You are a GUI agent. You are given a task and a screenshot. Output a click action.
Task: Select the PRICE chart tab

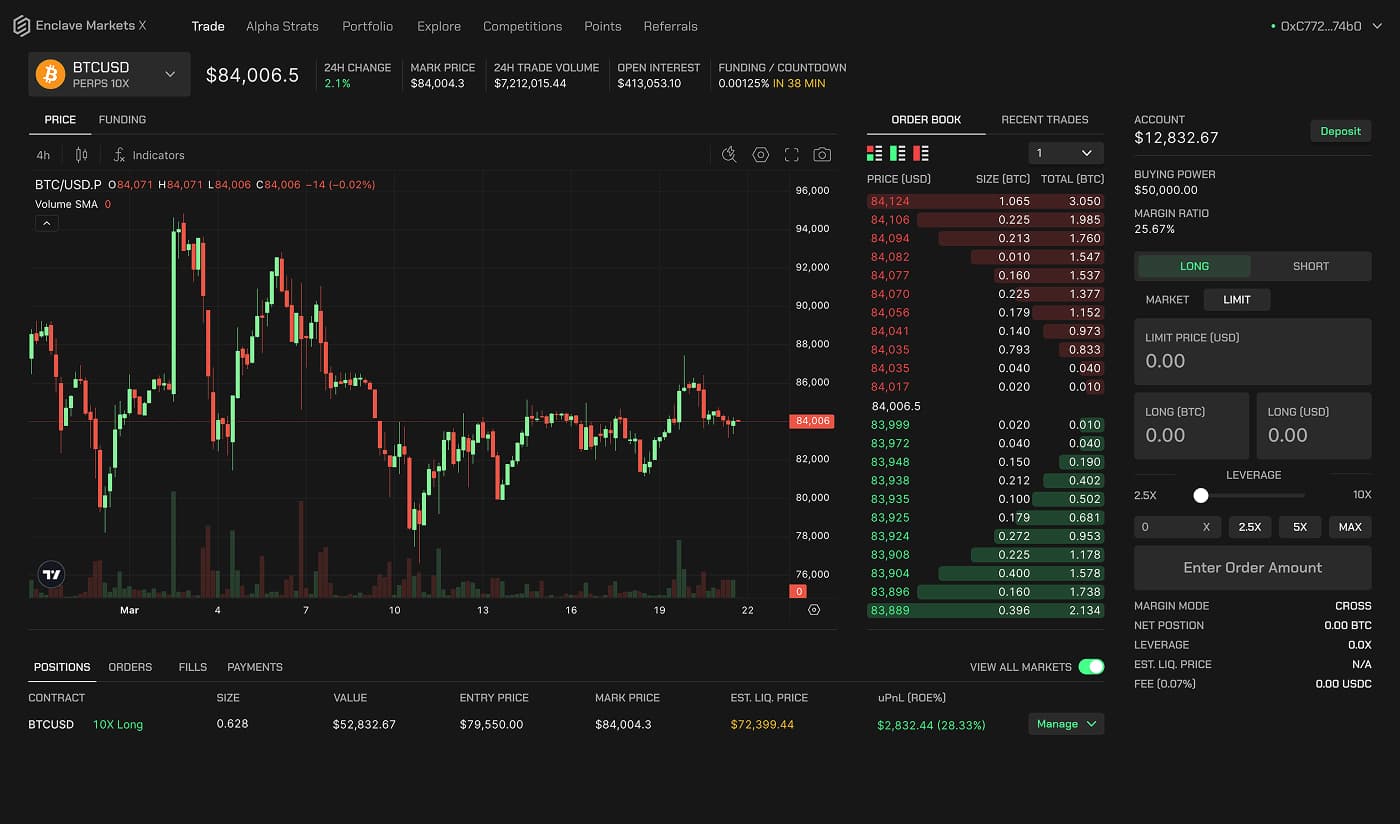coord(60,120)
